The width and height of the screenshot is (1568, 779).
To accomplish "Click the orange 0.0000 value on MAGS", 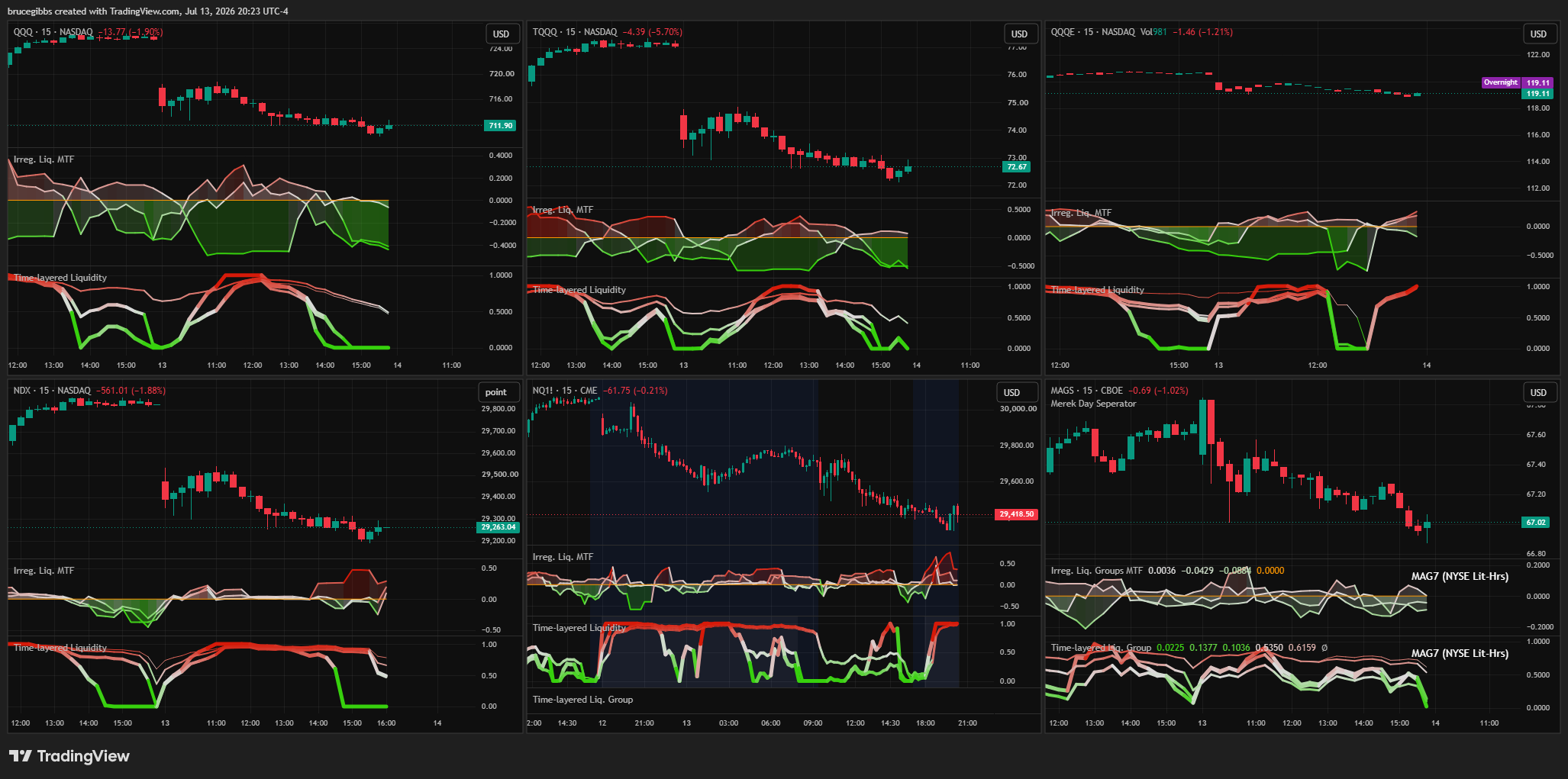I will click(x=1270, y=571).
